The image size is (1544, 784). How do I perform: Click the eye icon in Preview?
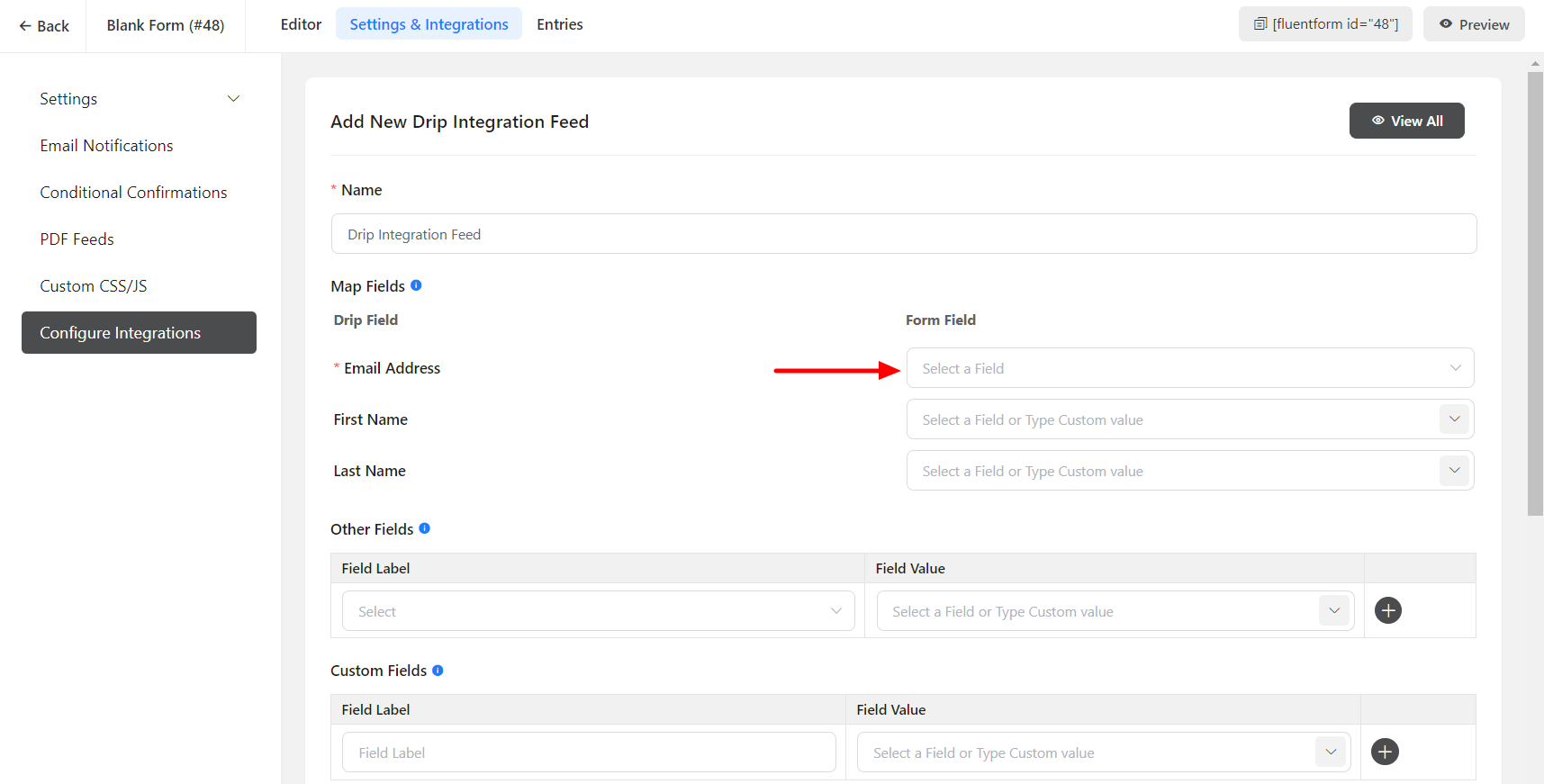click(1446, 24)
